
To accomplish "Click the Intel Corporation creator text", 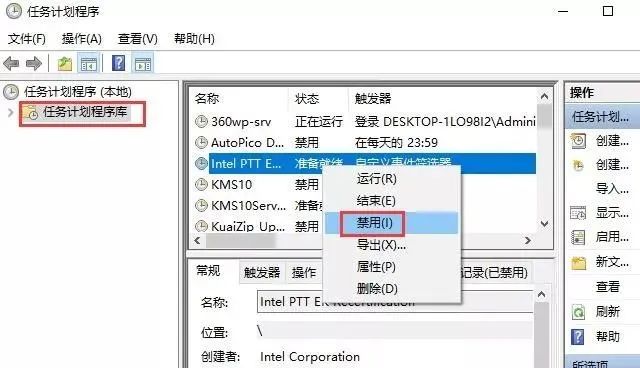I will (310, 357).
